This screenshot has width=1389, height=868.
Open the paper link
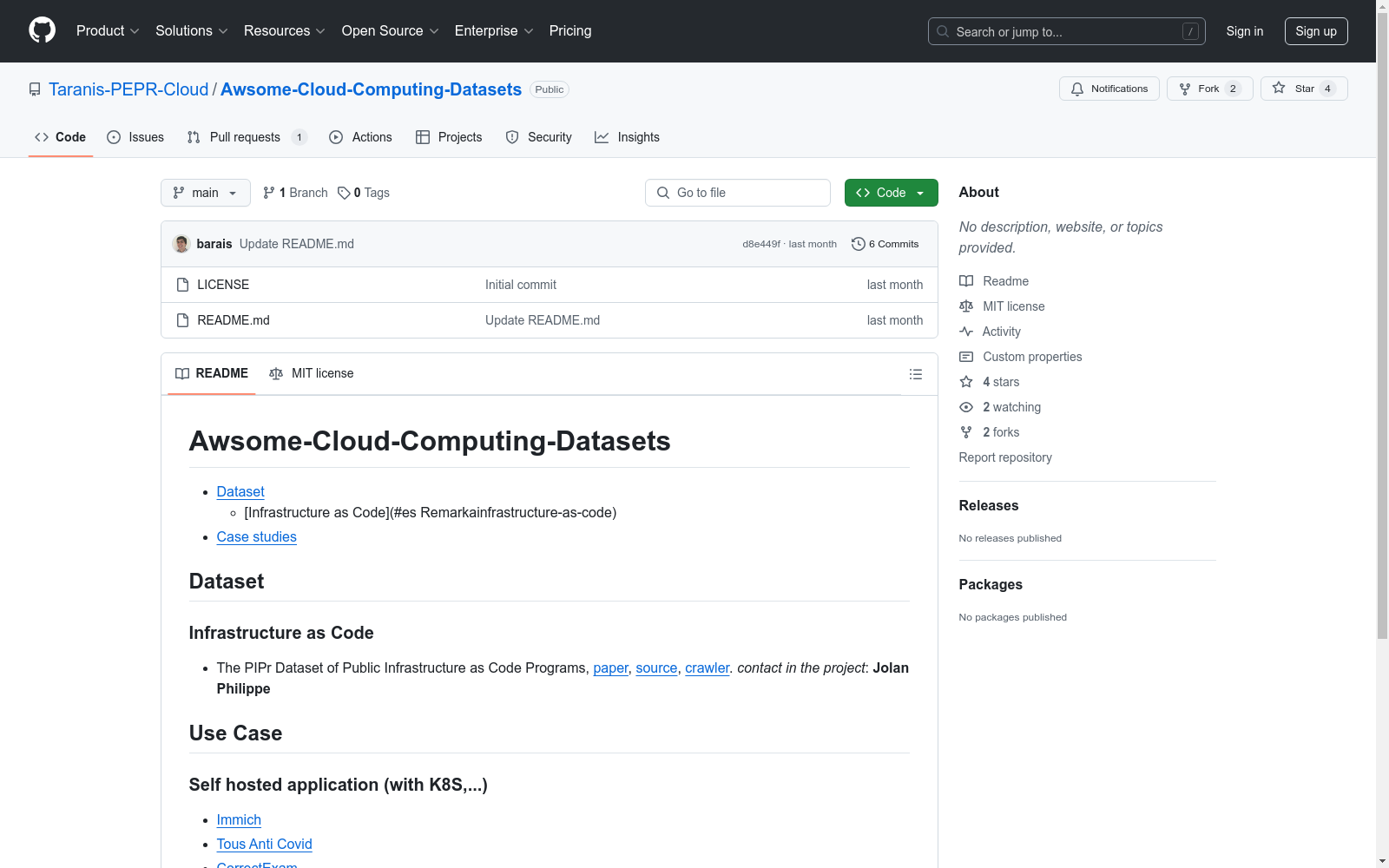pos(611,667)
